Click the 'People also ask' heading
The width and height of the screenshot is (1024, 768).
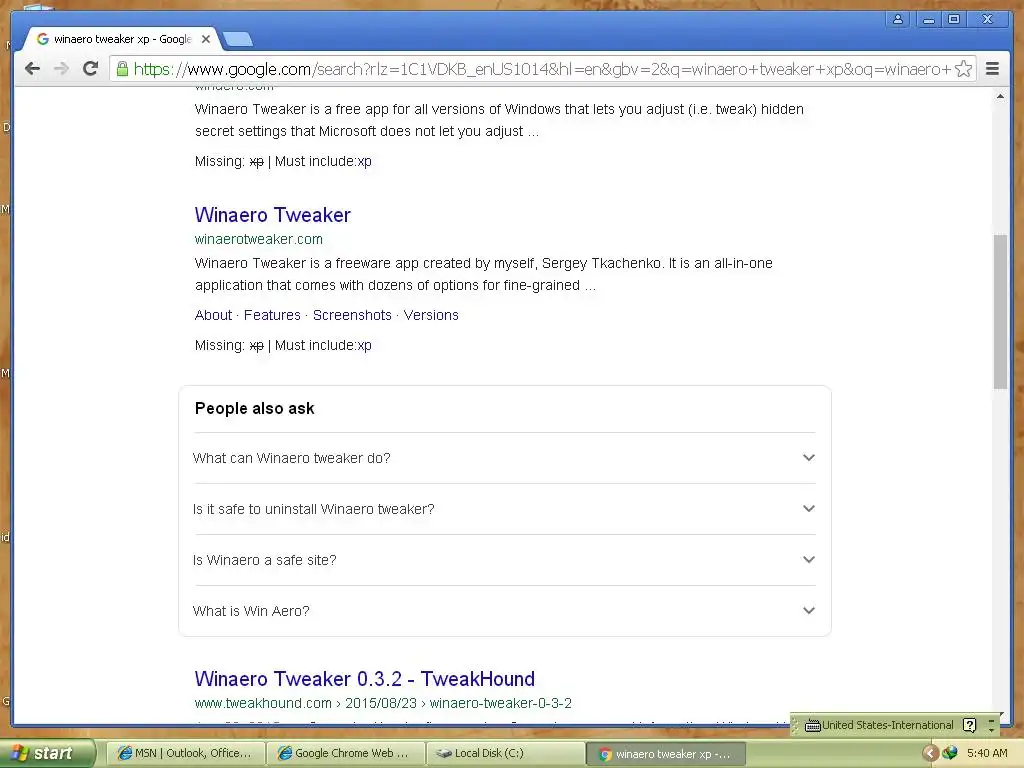pyautogui.click(x=254, y=408)
